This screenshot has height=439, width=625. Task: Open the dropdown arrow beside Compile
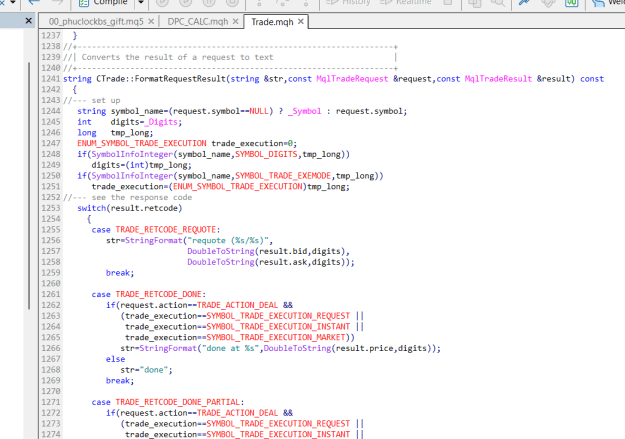point(141,3)
